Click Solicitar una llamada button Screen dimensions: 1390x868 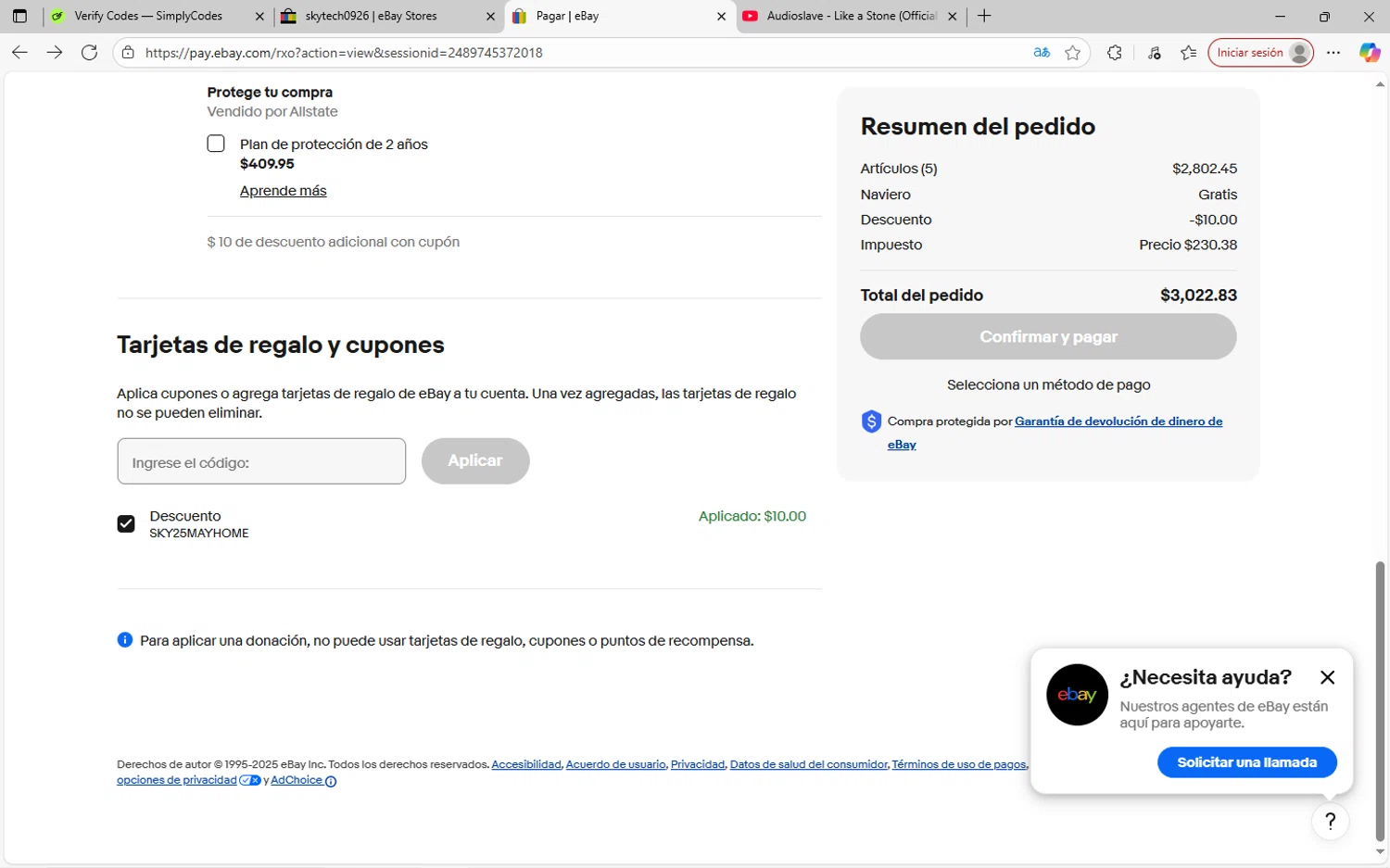[x=1246, y=762]
